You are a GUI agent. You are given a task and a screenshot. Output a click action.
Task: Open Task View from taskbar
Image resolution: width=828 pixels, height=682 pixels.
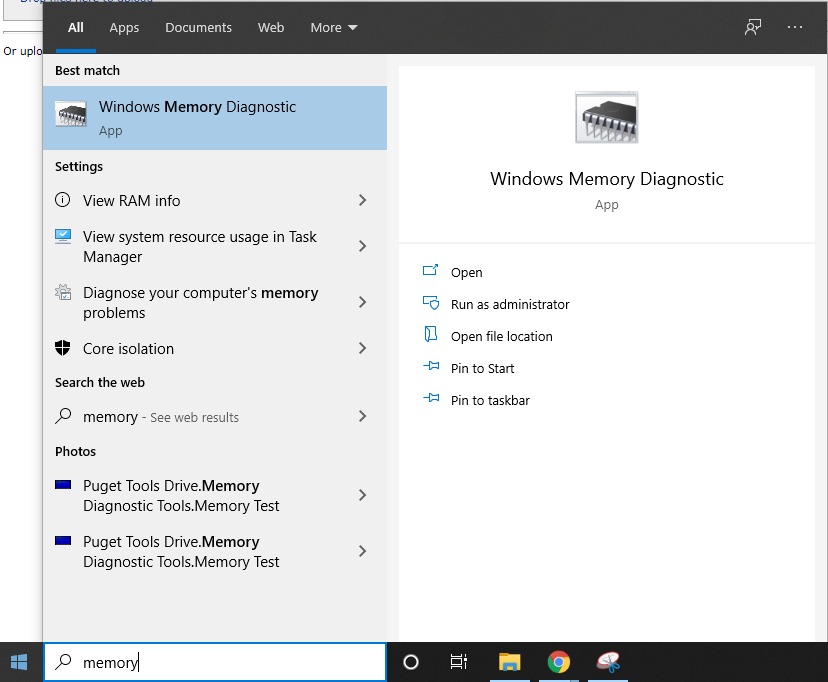[x=459, y=662]
